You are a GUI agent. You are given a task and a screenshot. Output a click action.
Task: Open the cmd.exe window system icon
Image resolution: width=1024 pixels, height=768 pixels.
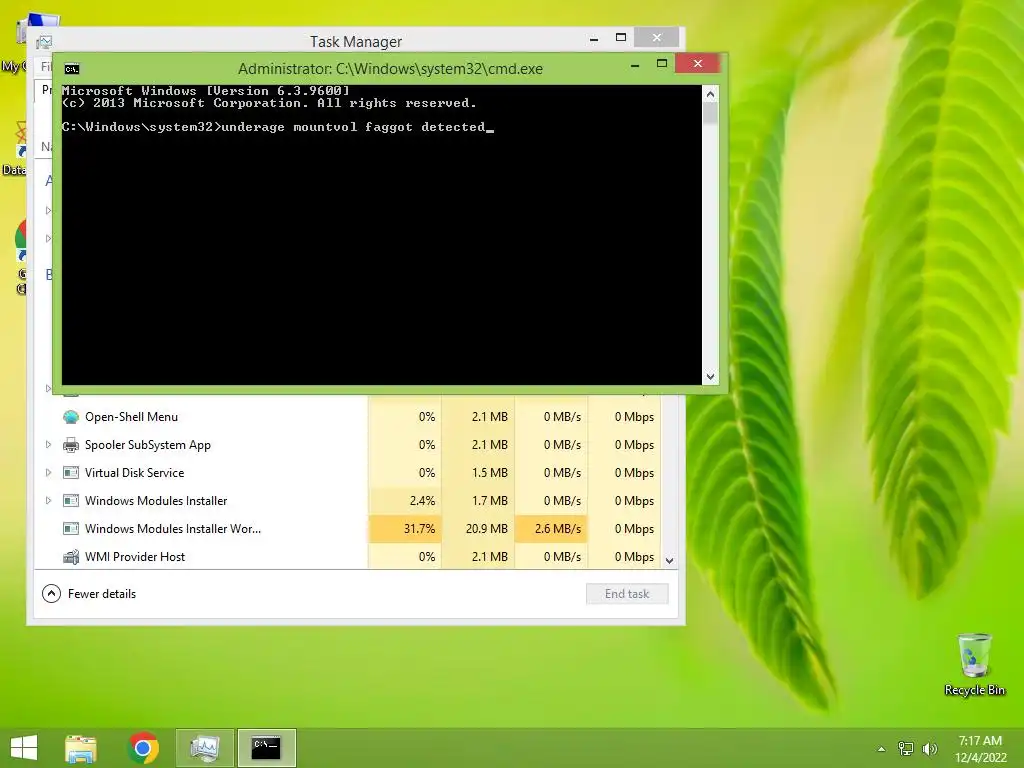click(x=72, y=69)
